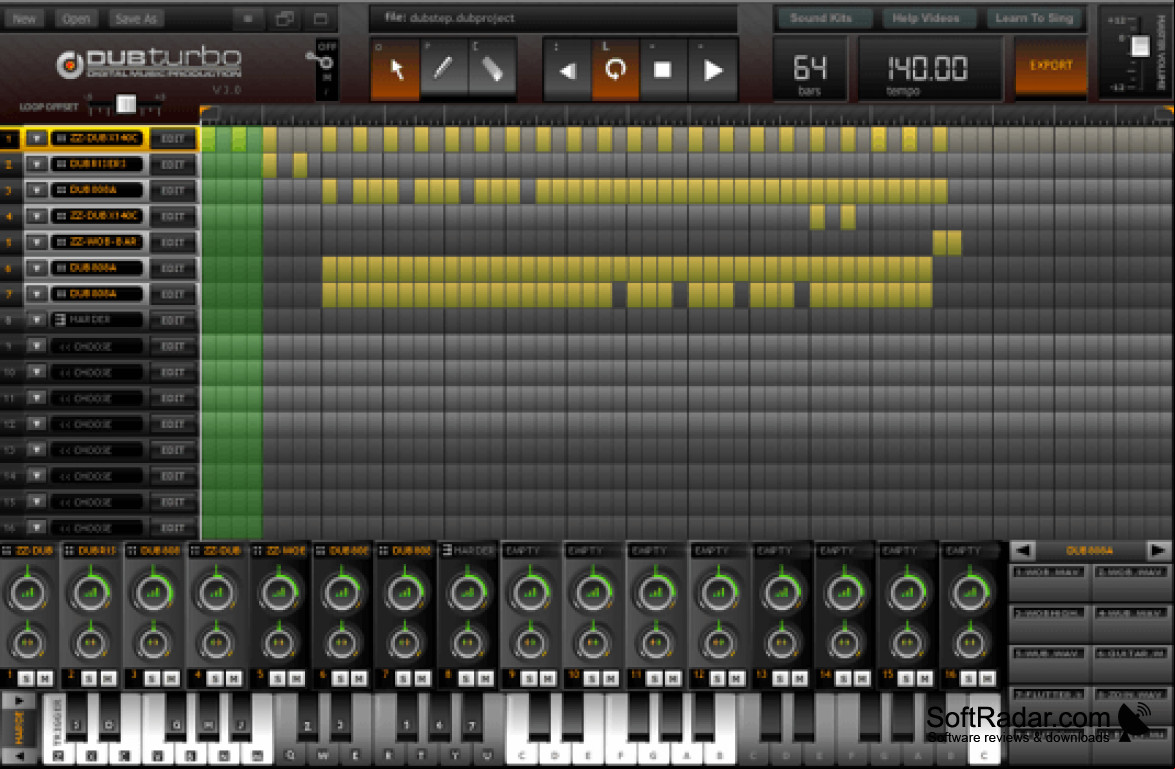Viewport: 1175px width, 769px height.
Task: Open the track 9 CHOOSE dropdown arrow
Action: 36,346
